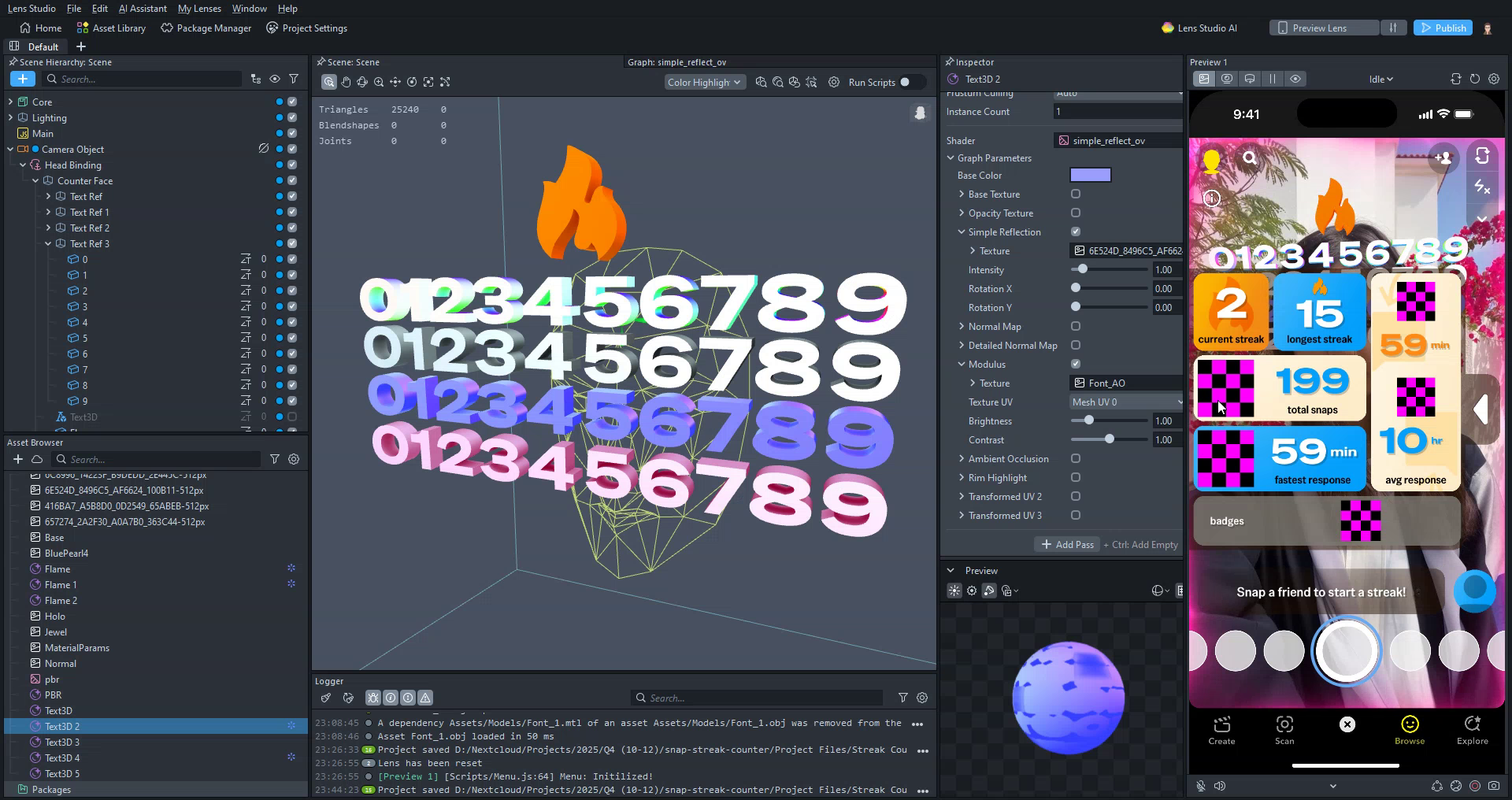Click the Add Pass button
The image size is (1512, 800).
[x=1067, y=545]
